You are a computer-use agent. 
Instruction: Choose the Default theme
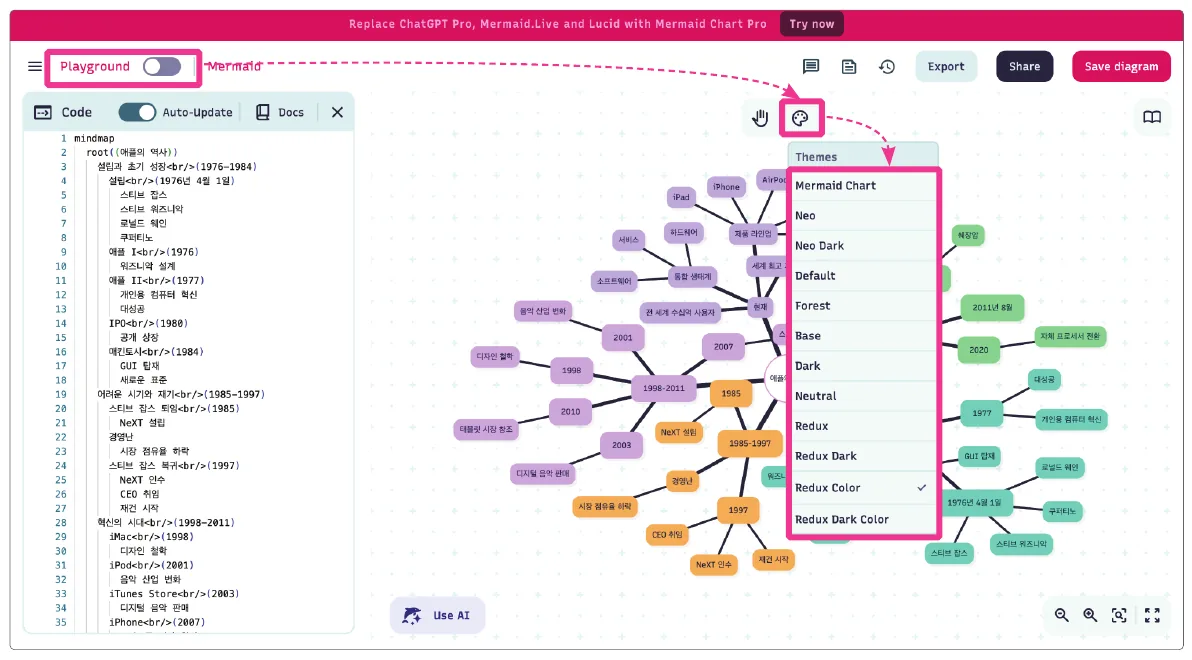point(863,276)
